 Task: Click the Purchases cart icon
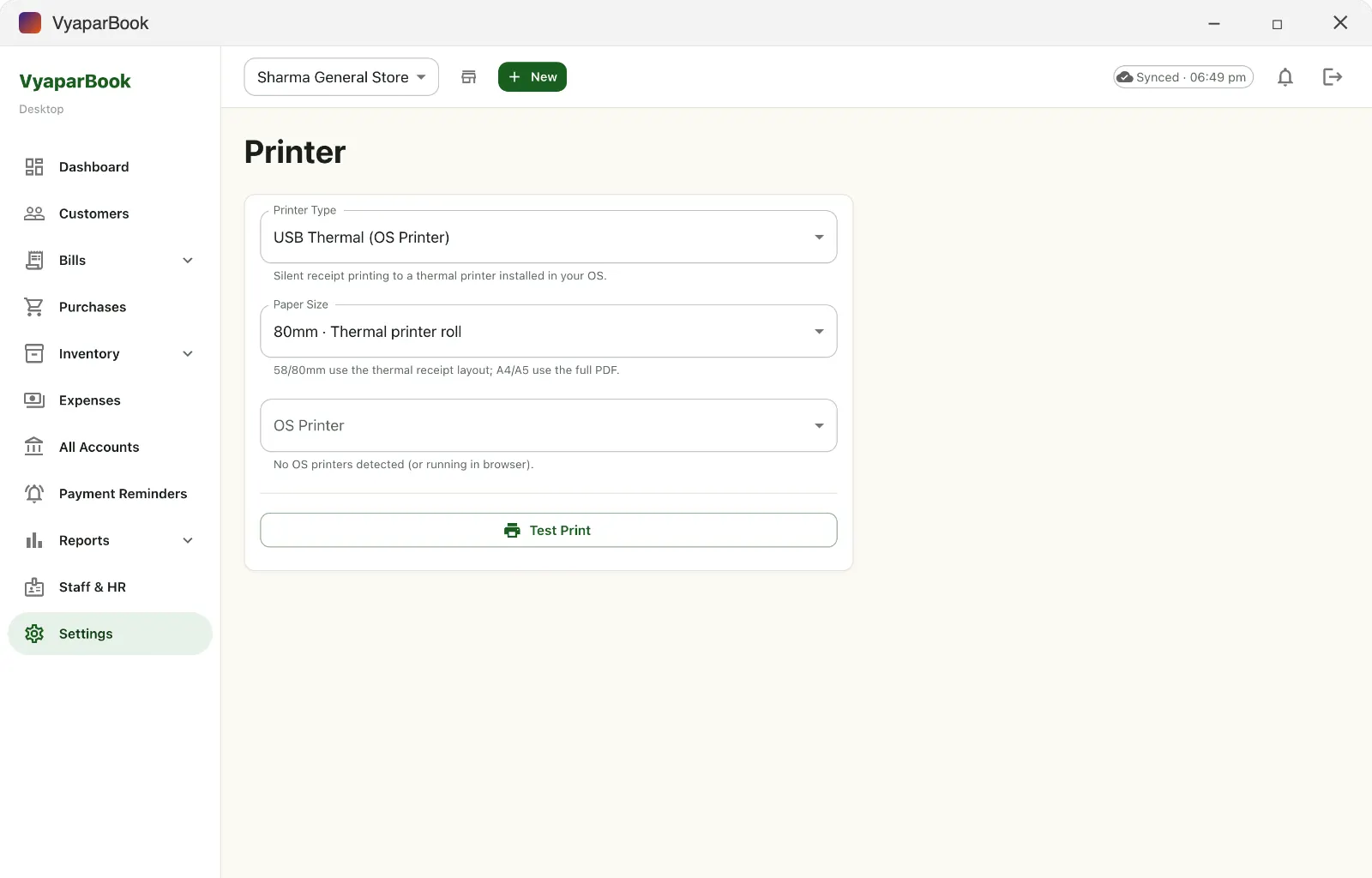coord(34,307)
